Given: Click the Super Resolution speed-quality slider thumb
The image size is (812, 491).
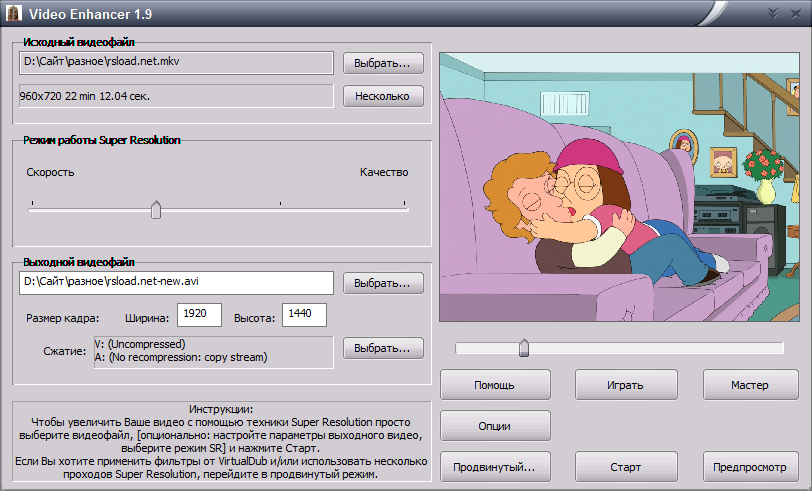Looking at the screenshot, I should (x=156, y=210).
